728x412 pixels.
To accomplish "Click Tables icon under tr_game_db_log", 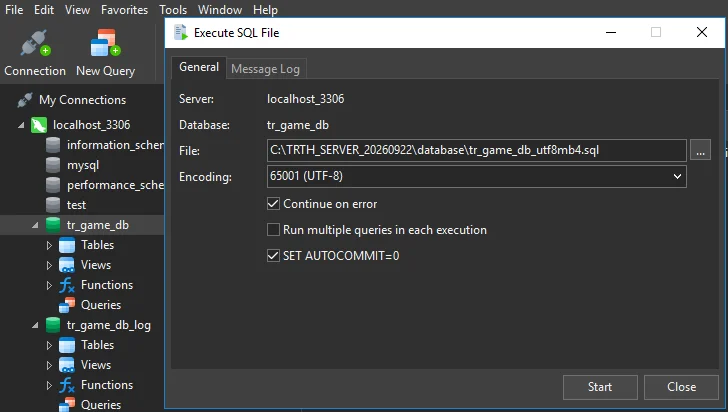I will (x=67, y=345).
